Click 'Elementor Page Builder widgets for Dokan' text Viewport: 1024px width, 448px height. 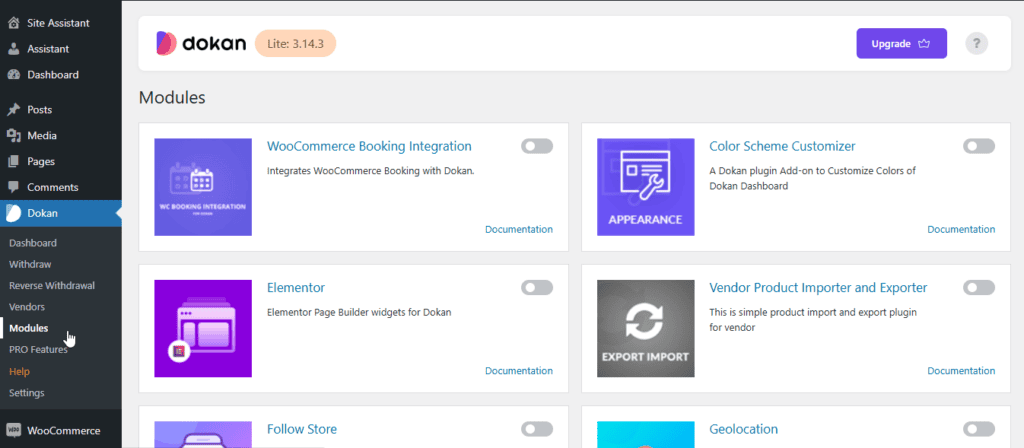(359, 312)
